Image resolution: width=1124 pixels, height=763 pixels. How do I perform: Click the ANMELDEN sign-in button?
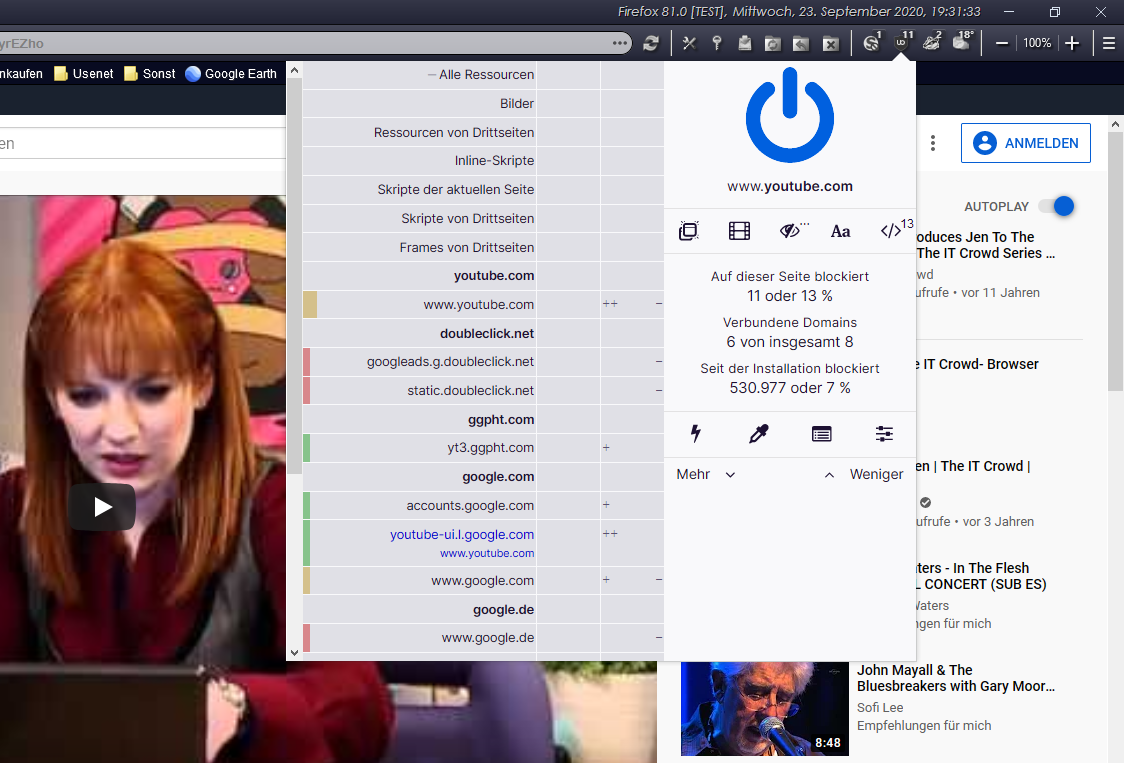pyautogui.click(x=1026, y=143)
